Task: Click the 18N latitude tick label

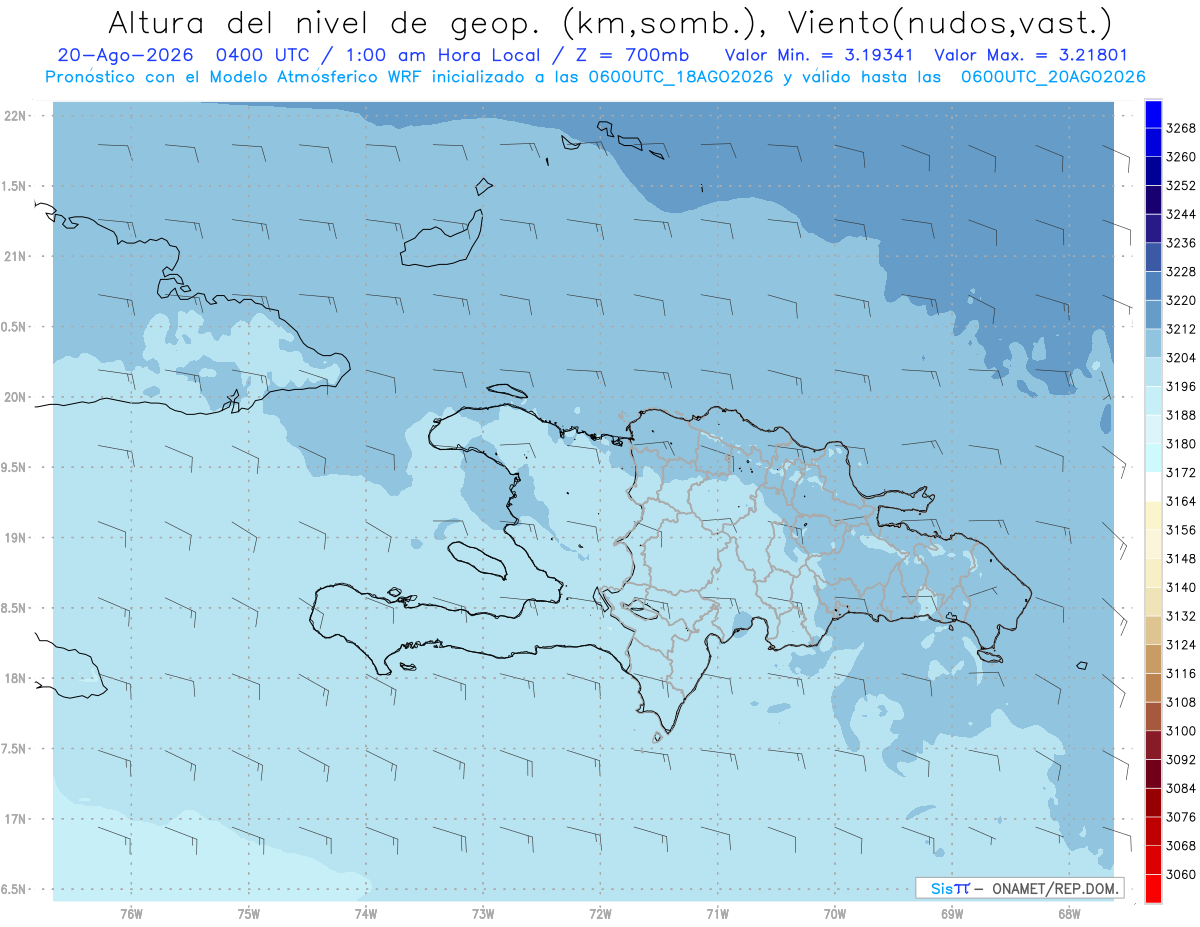Action: click(17, 679)
